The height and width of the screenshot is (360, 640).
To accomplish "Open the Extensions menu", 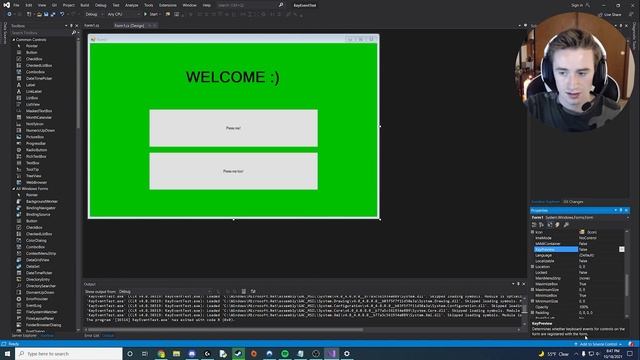I will point(168,5).
